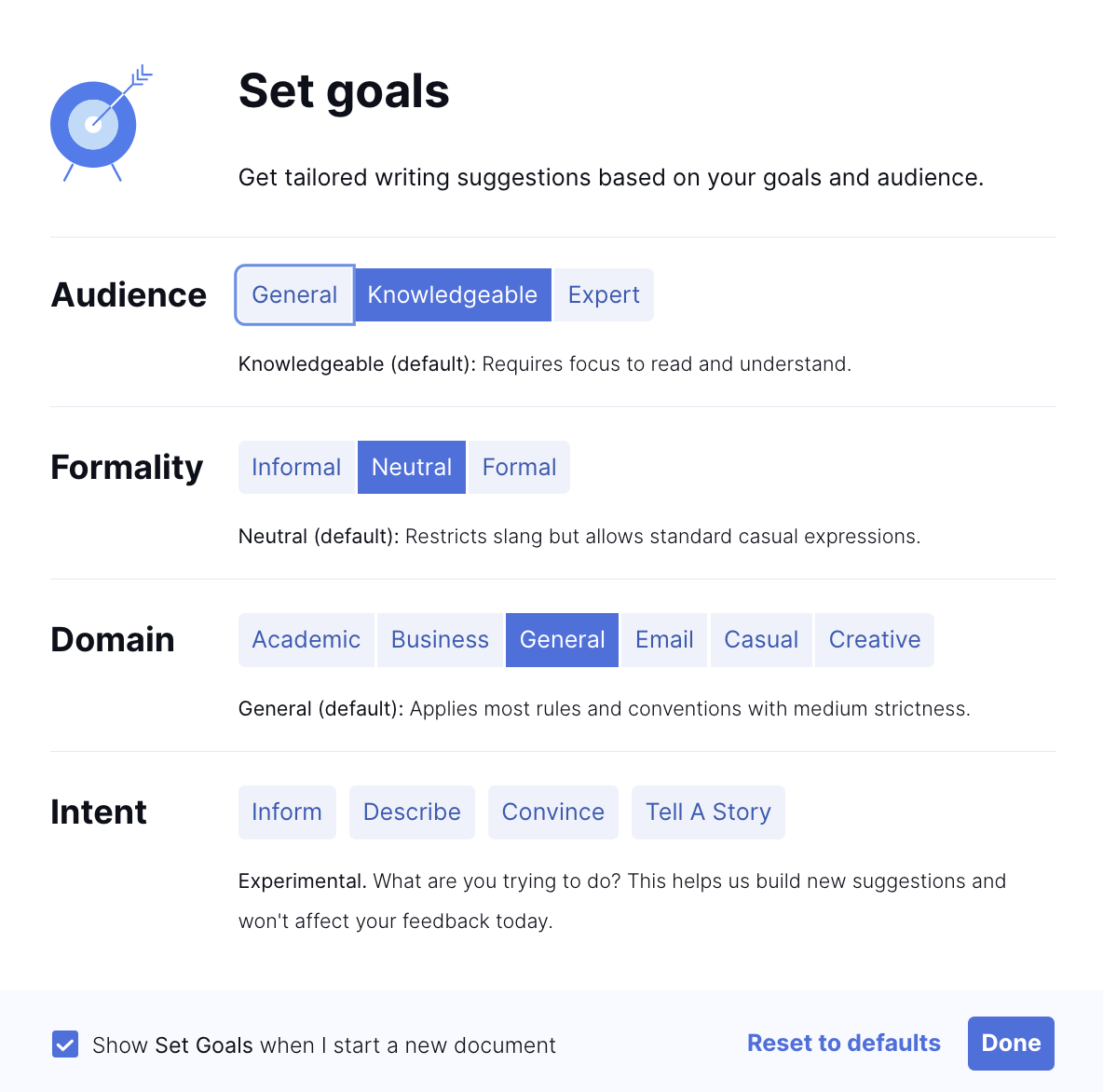Set domain to Email
This screenshot has width=1103, height=1092.
pos(664,640)
